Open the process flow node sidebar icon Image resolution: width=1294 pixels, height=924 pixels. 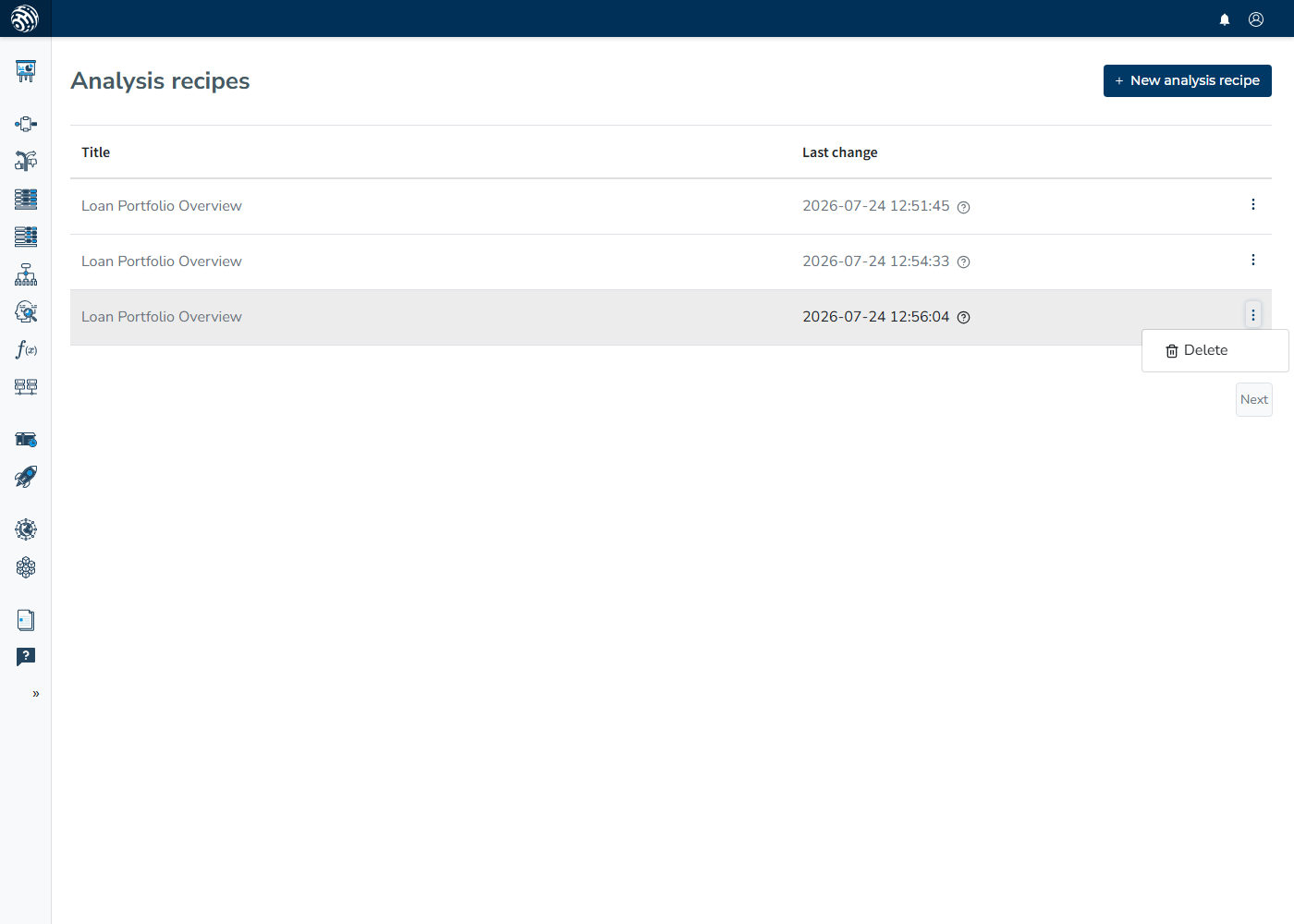click(x=26, y=124)
